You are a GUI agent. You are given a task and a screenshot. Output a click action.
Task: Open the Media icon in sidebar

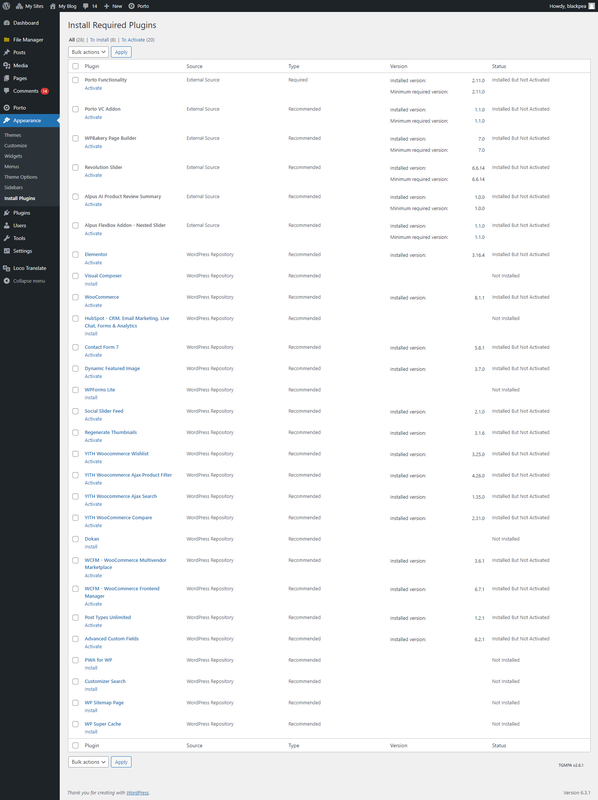(7, 65)
